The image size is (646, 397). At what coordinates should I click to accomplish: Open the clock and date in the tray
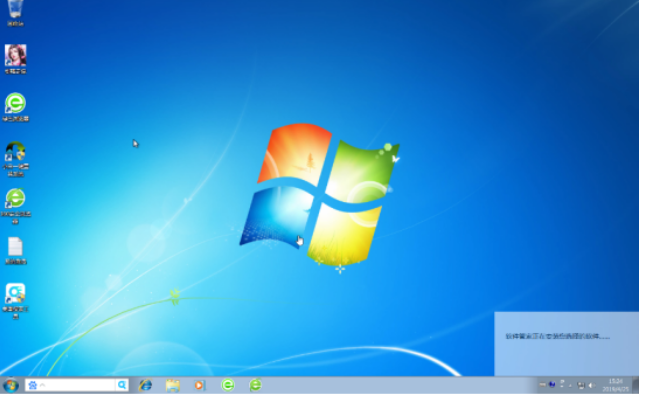coord(616,385)
